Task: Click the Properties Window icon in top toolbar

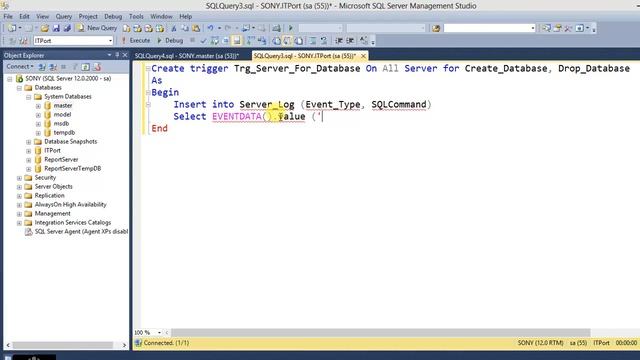Action: (557, 28)
